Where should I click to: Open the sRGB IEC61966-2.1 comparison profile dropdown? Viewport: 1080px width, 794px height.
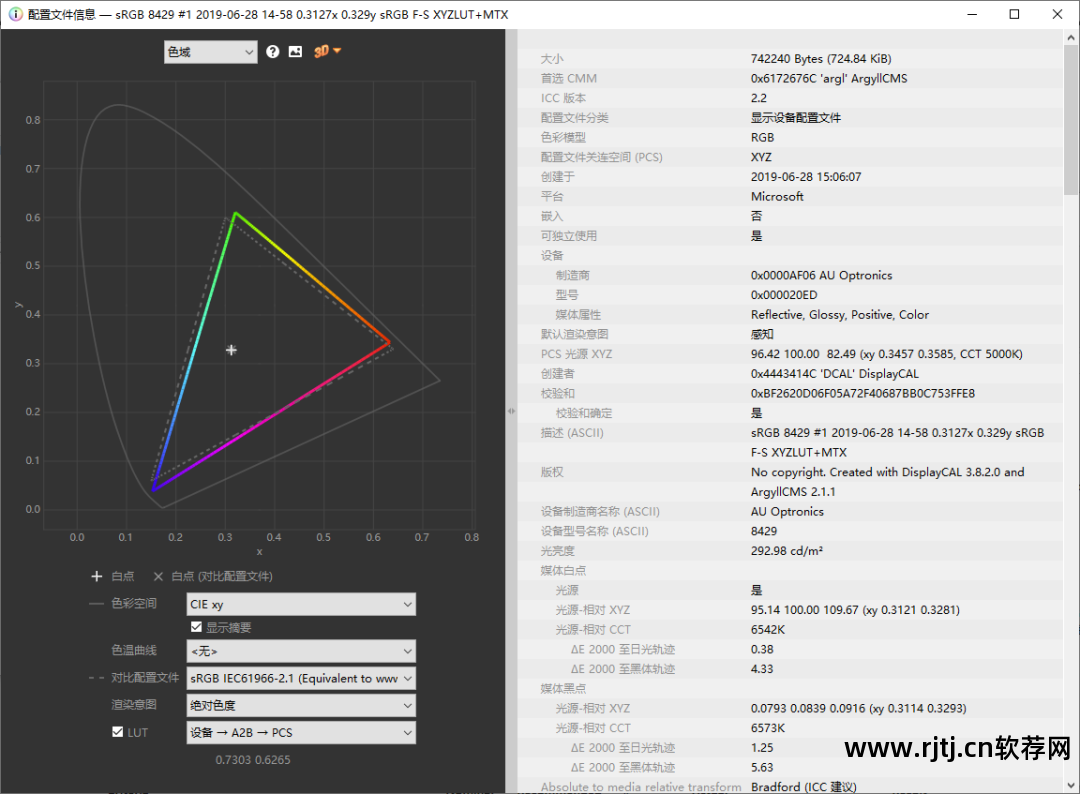pyautogui.click(x=301, y=678)
